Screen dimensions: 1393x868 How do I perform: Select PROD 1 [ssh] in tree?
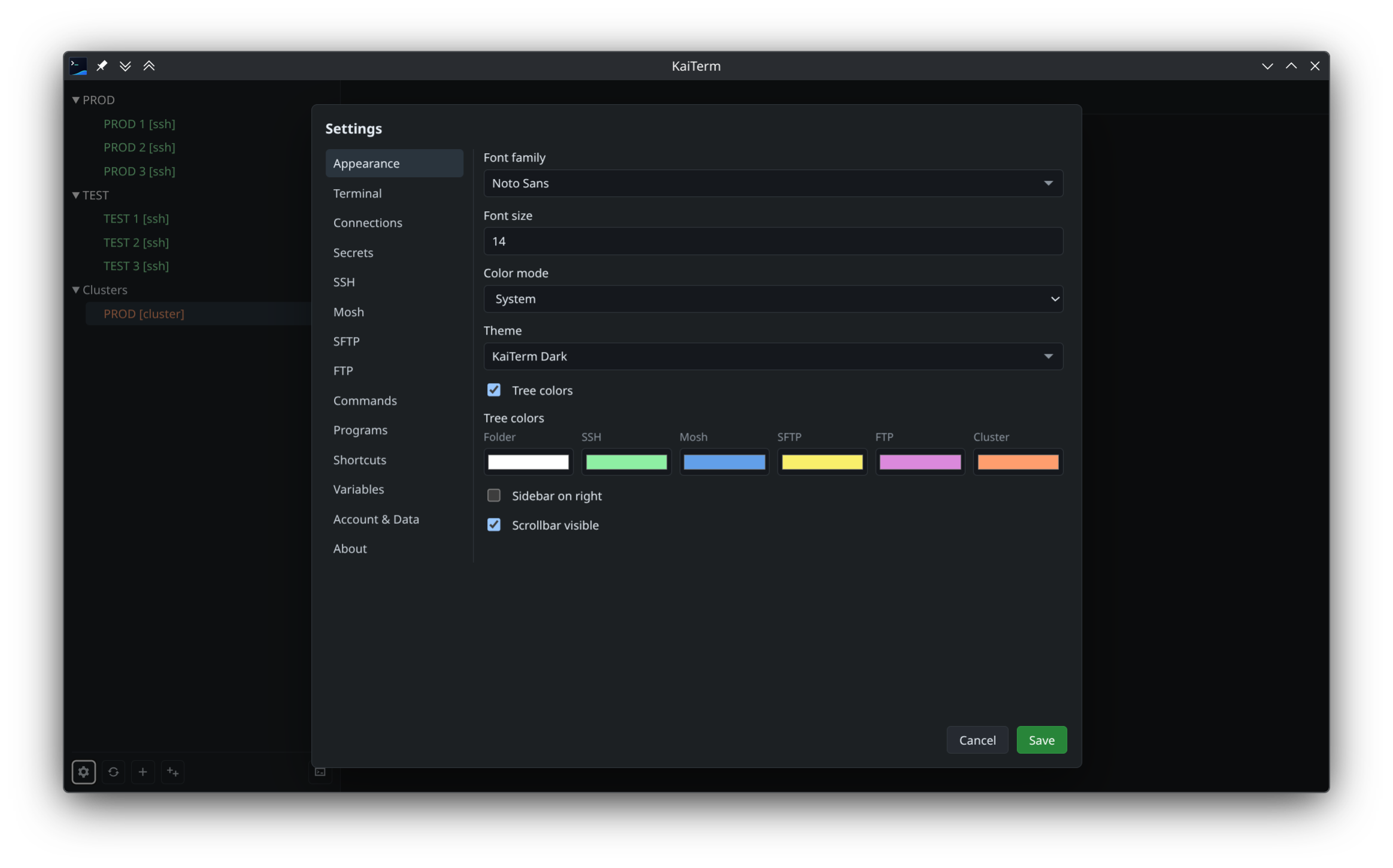(139, 124)
